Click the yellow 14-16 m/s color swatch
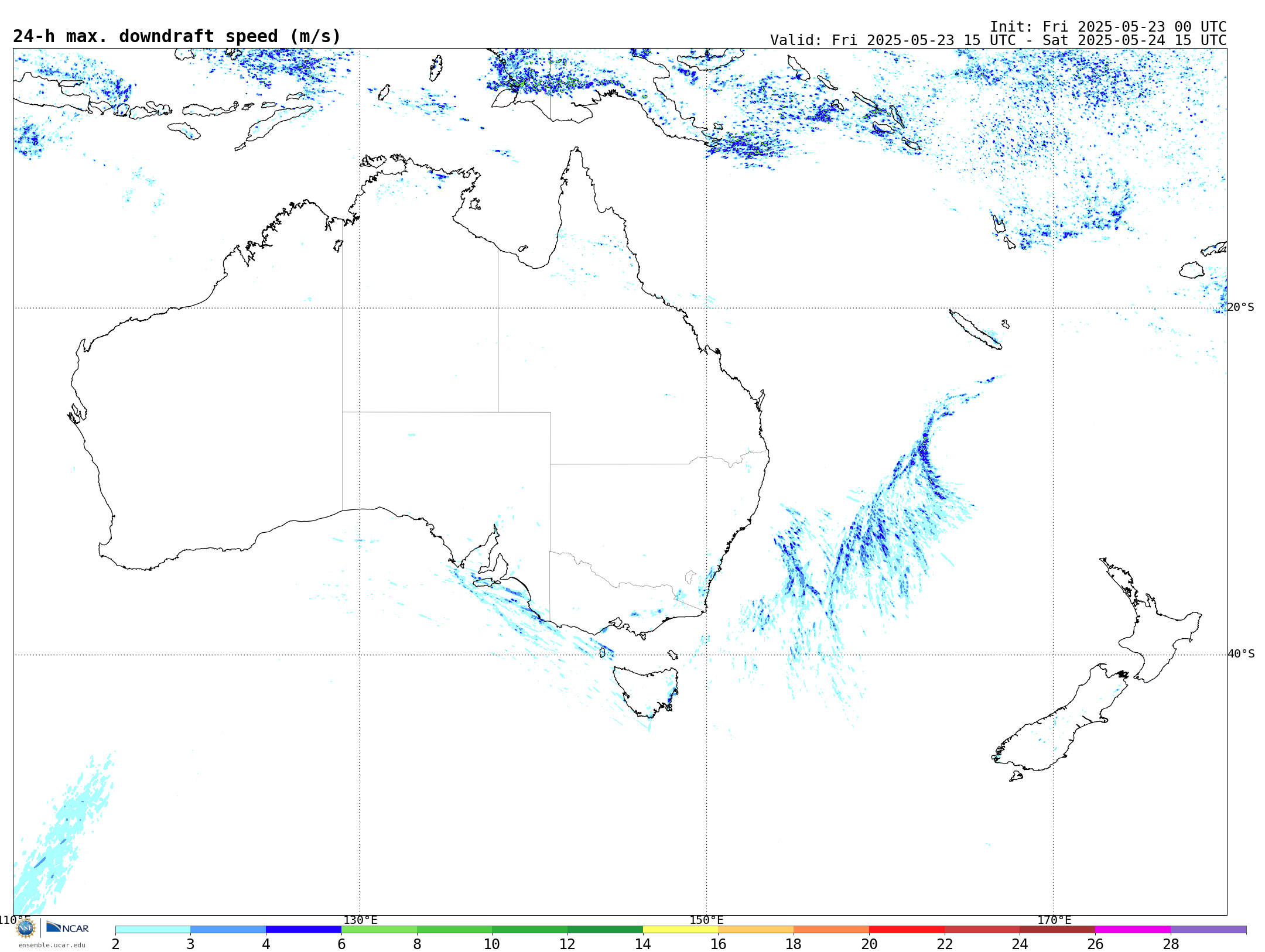Screen dimensions: 1265x952 [x=681, y=930]
